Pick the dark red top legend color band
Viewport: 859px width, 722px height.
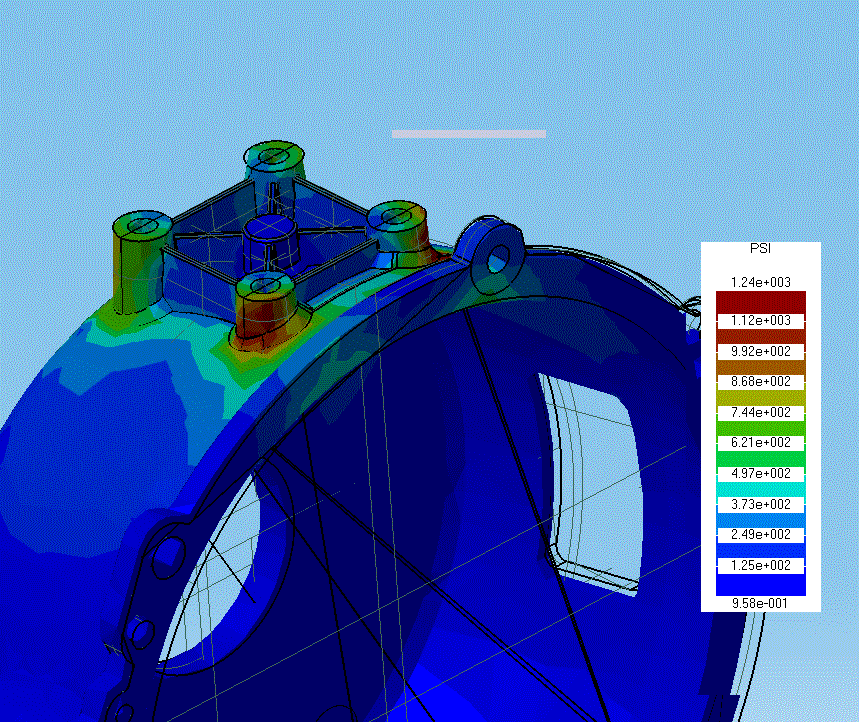tap(760, 302)
